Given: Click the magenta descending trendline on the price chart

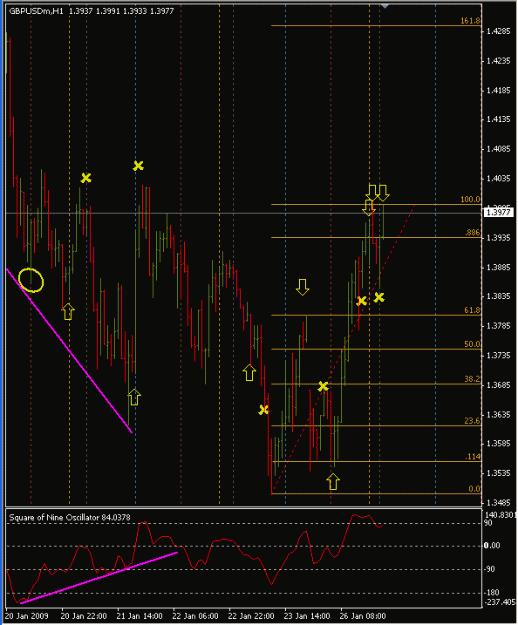Looking at the screenshot, I should point(69,350).
